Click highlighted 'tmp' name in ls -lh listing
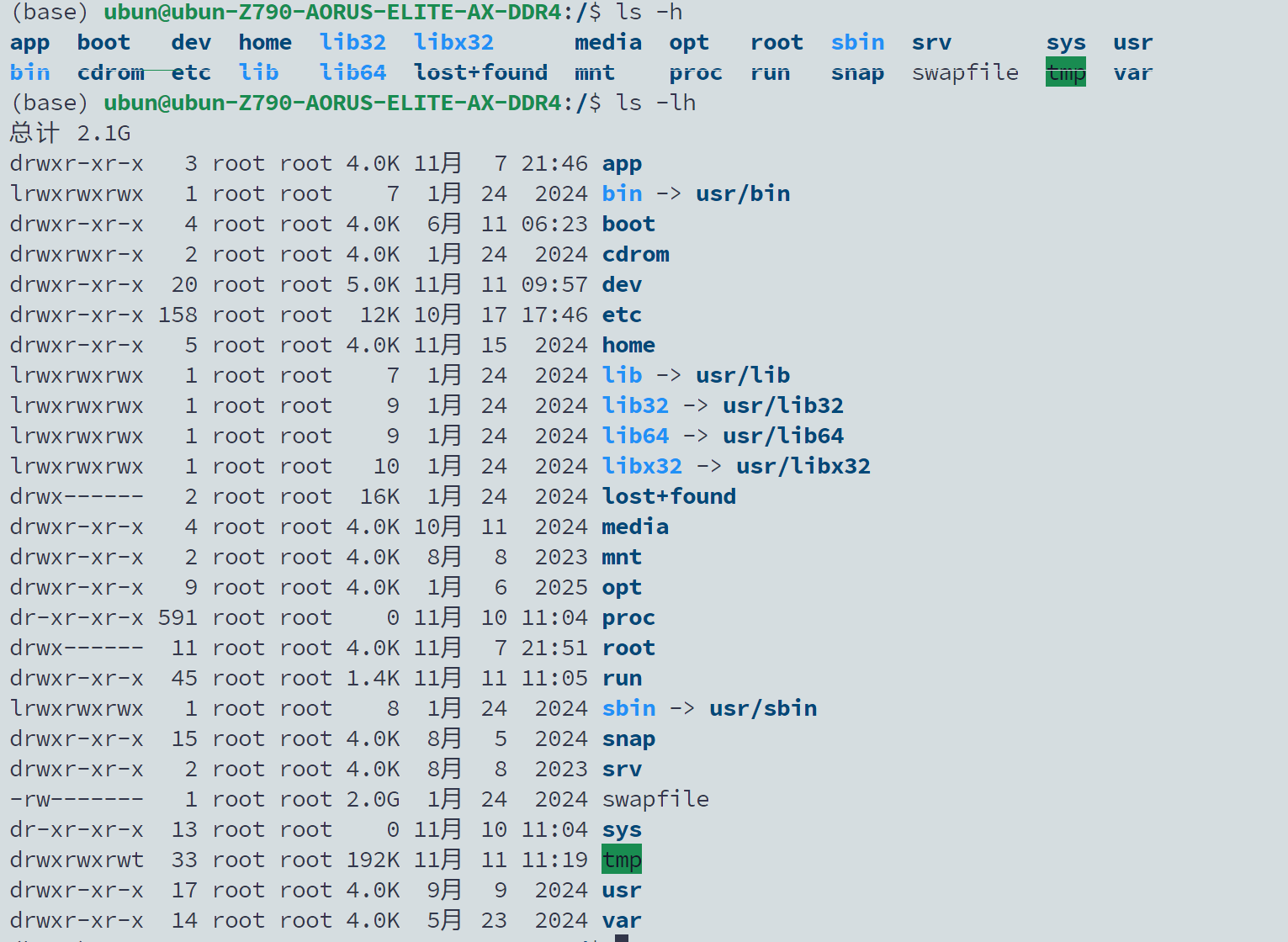 [623, 860]
